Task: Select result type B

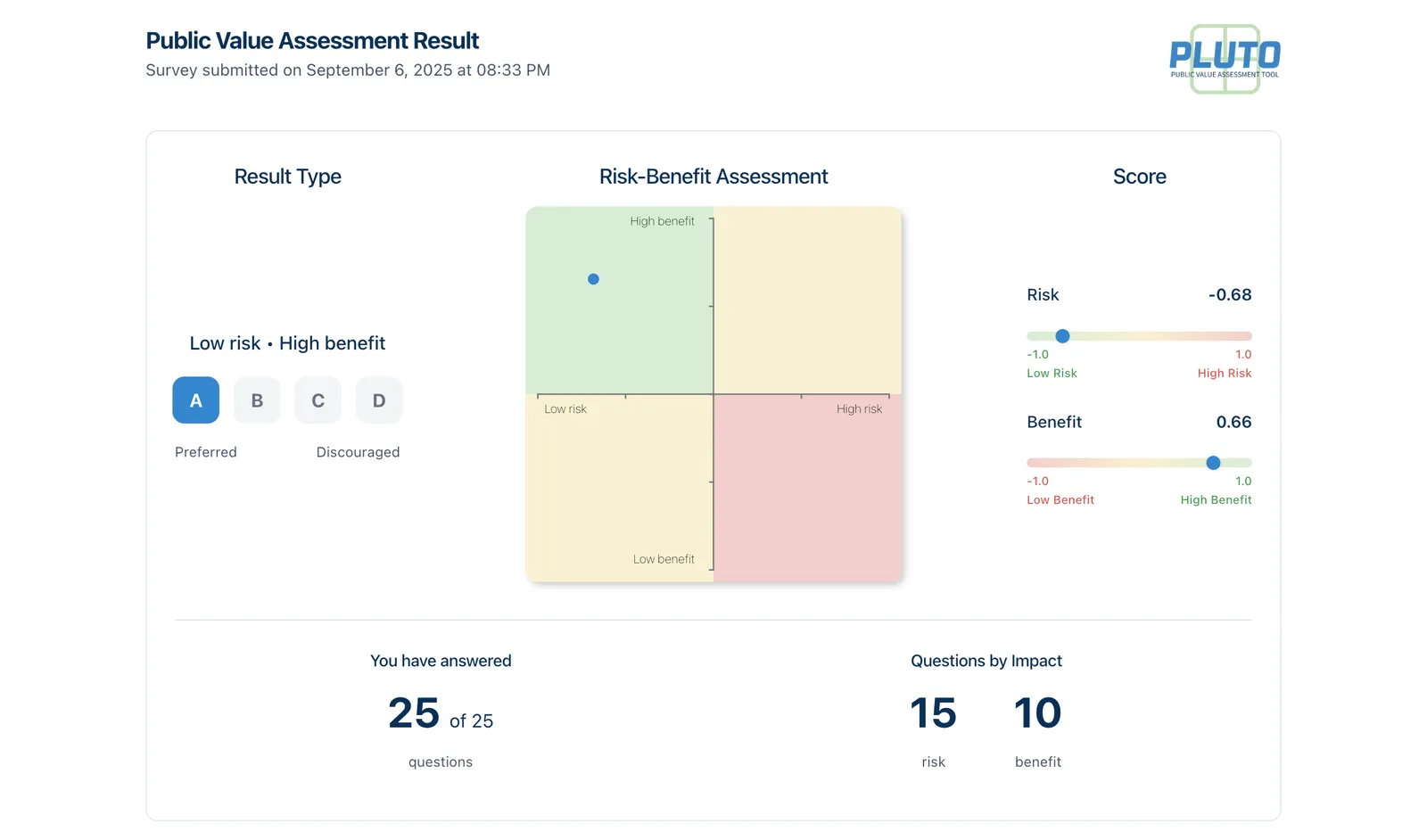Action: click(x=257, y=400)
